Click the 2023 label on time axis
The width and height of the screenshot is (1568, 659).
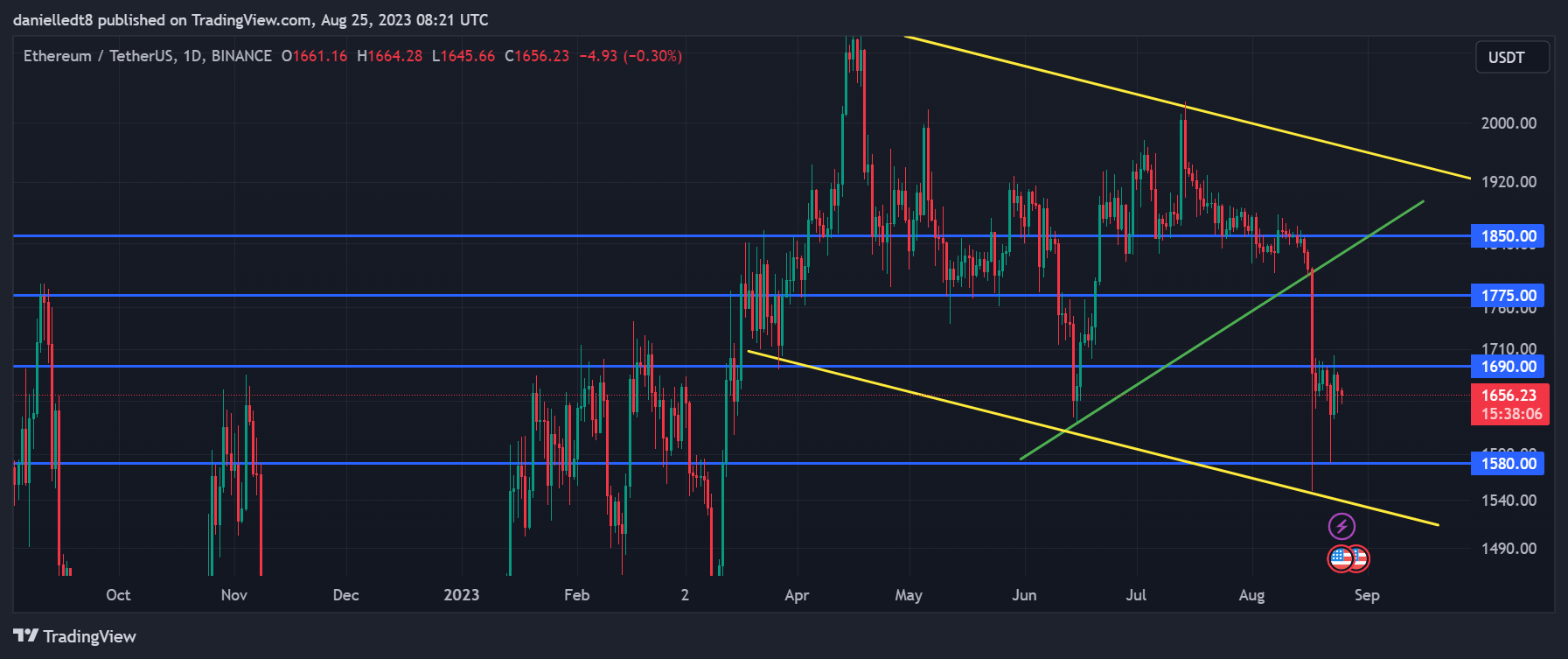462,595
